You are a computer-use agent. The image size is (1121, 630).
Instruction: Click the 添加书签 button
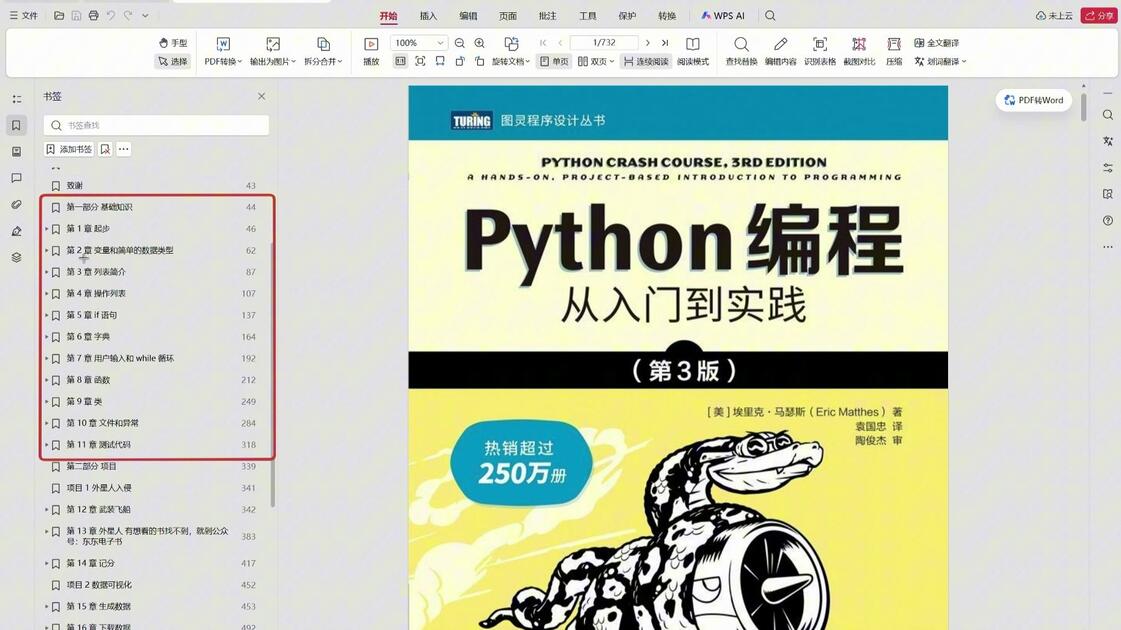[x=69, y=149]
